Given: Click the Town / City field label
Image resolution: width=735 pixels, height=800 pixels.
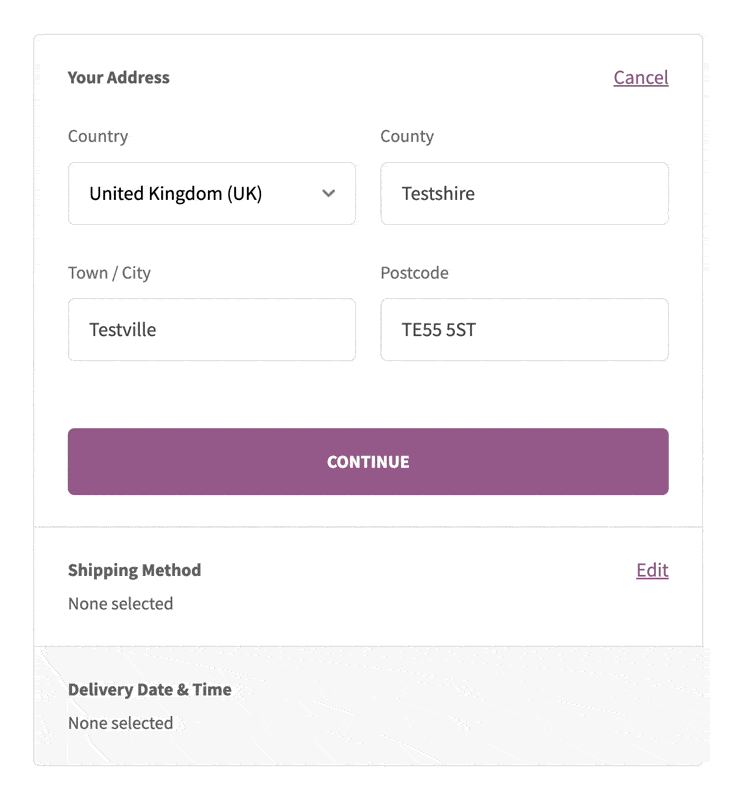Looking at the screenshot, I should (109, 273).
